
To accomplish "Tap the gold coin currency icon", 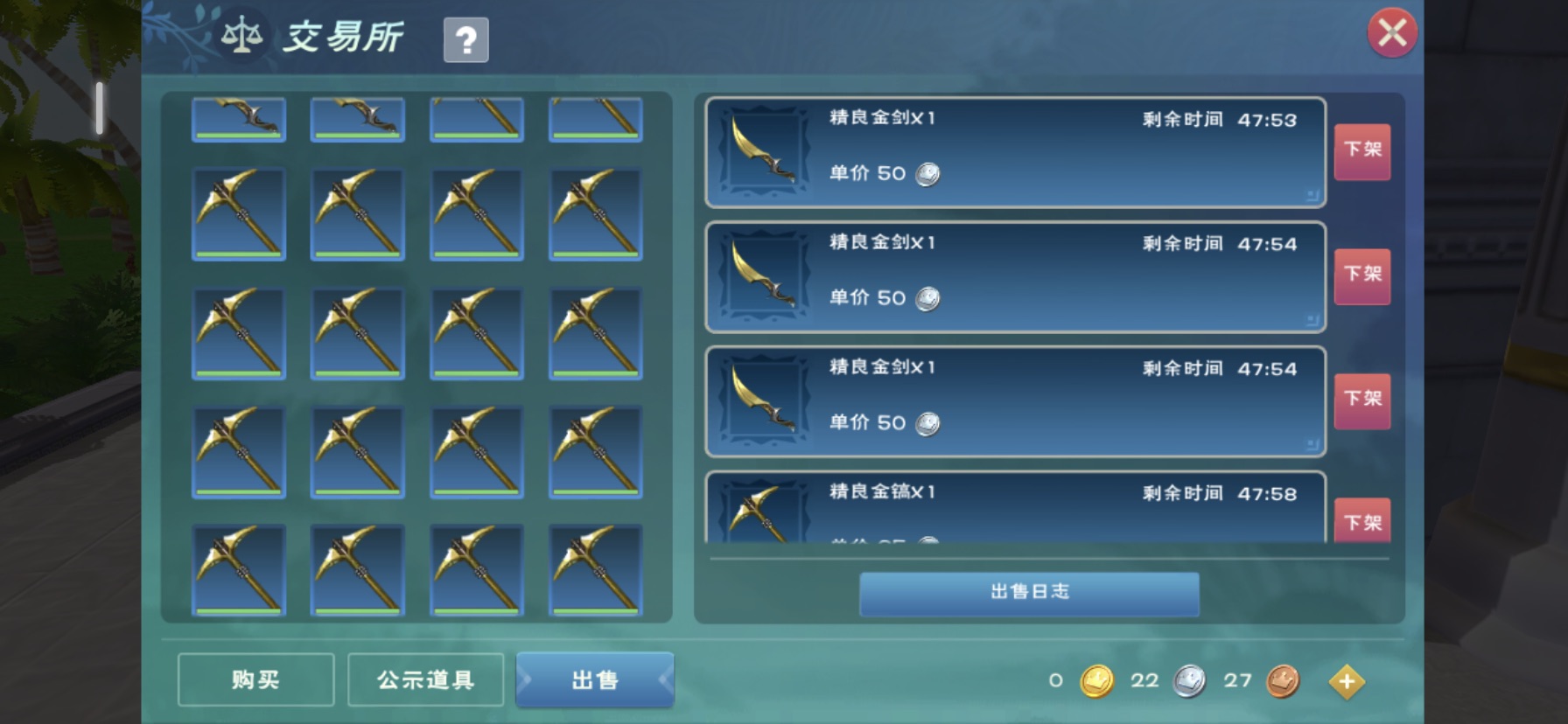I will pos(1096,681).
